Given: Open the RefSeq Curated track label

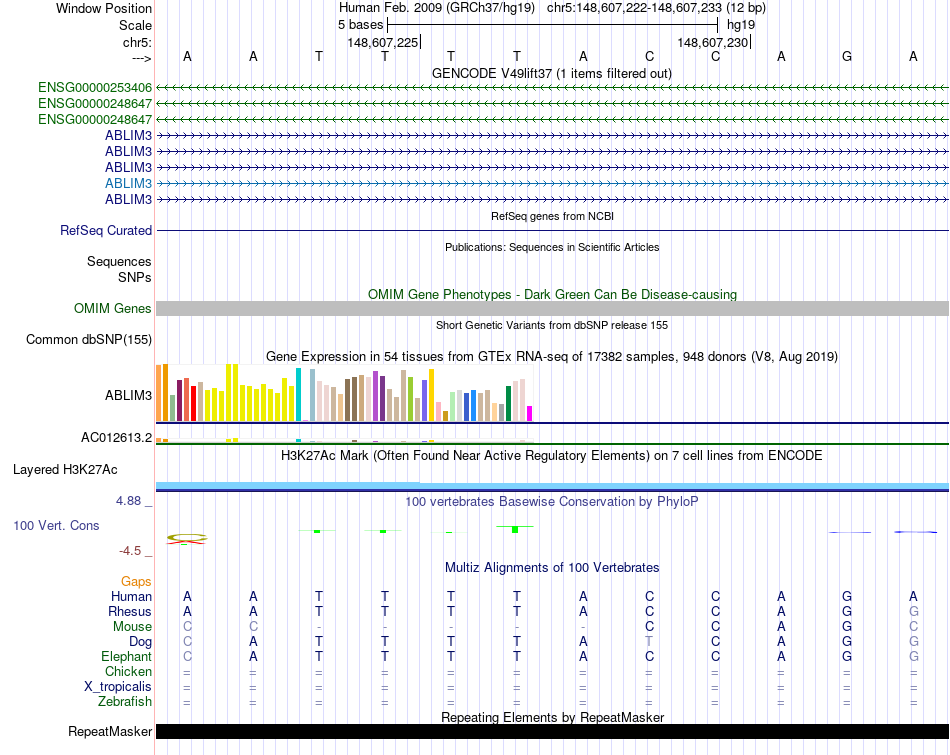Looking at the screenshot, I should point(106,231).
